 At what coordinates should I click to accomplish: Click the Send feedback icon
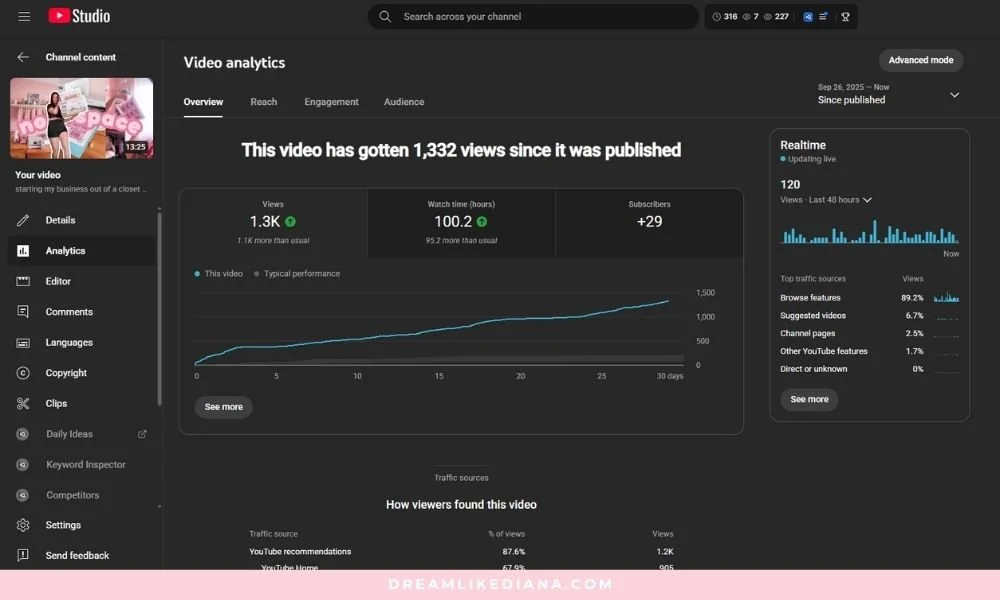(x=23, y=555)
